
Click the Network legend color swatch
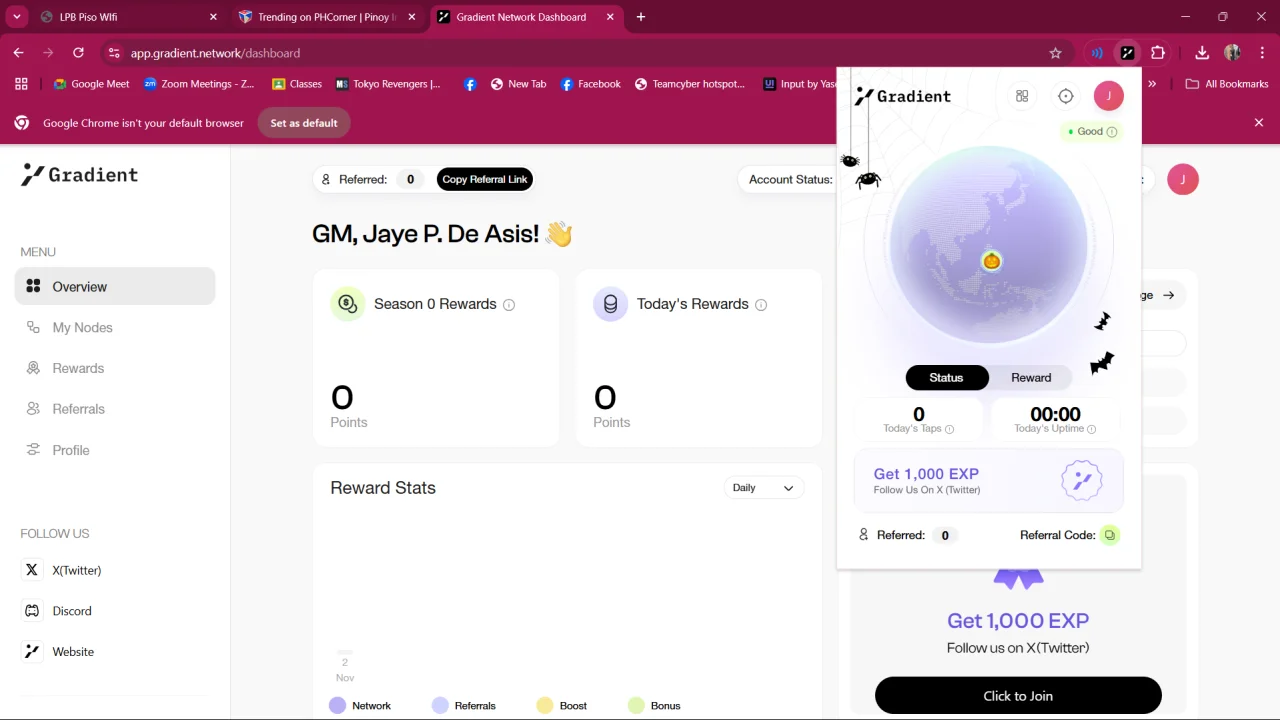[x=338, y=706]
